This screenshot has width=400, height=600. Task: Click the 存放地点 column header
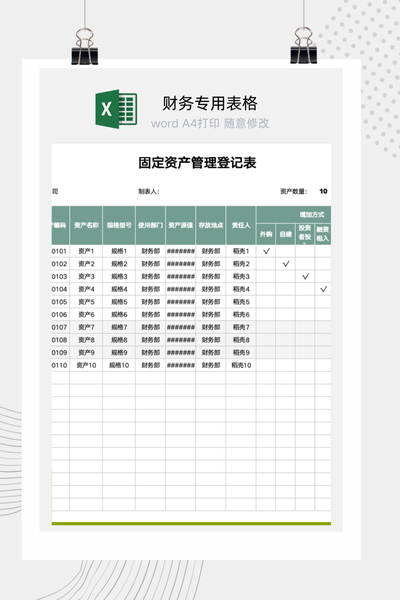tap(211, 225)
